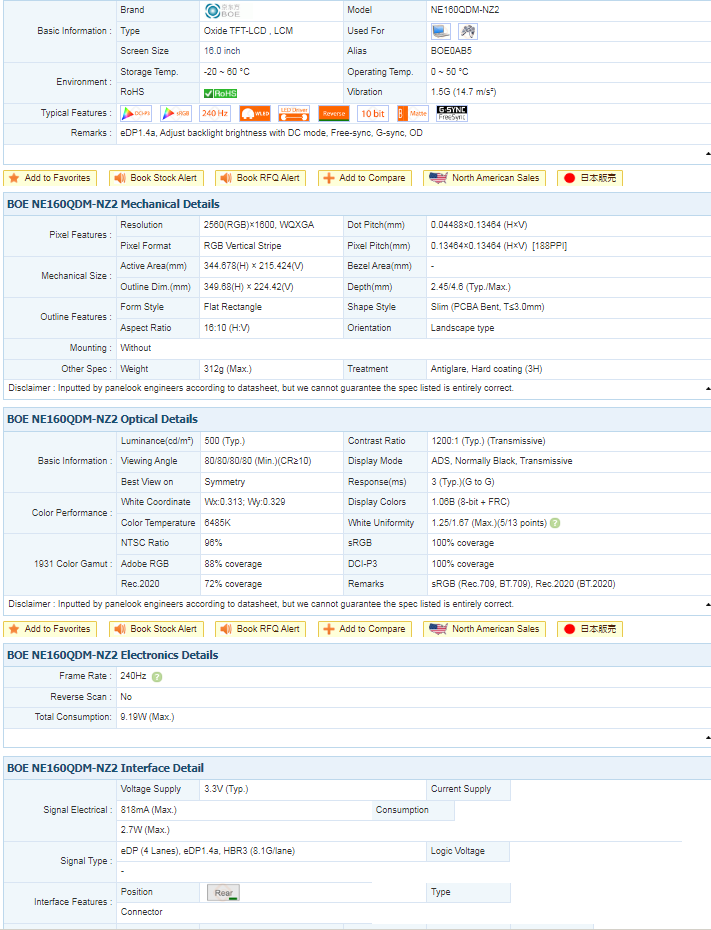Click aspect ratio 16:10 (H:V)
The height and width of the screenshot is (930, 711).
[x=227, y=327]
